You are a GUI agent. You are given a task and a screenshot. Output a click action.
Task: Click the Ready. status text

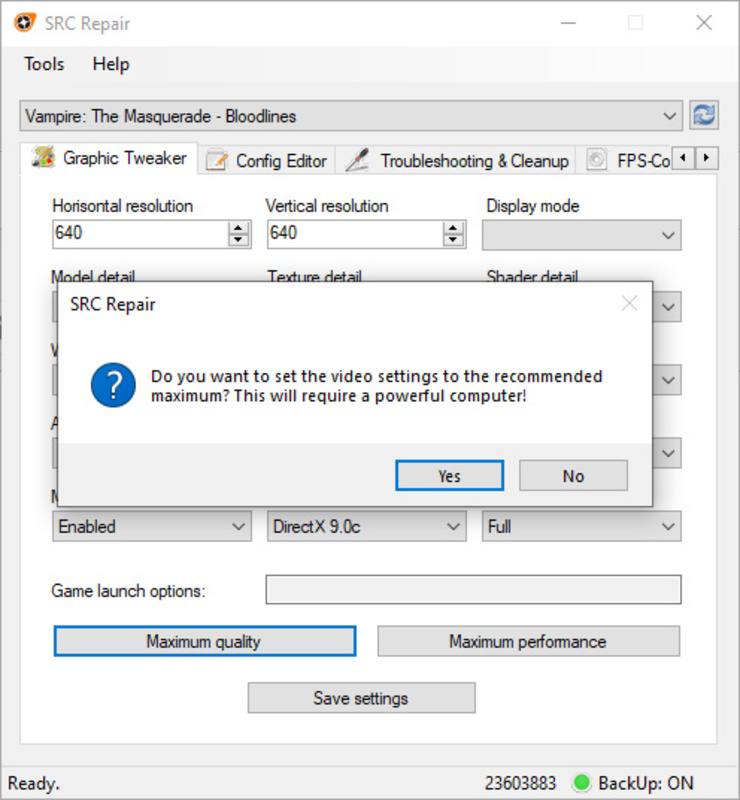point(34,783)
